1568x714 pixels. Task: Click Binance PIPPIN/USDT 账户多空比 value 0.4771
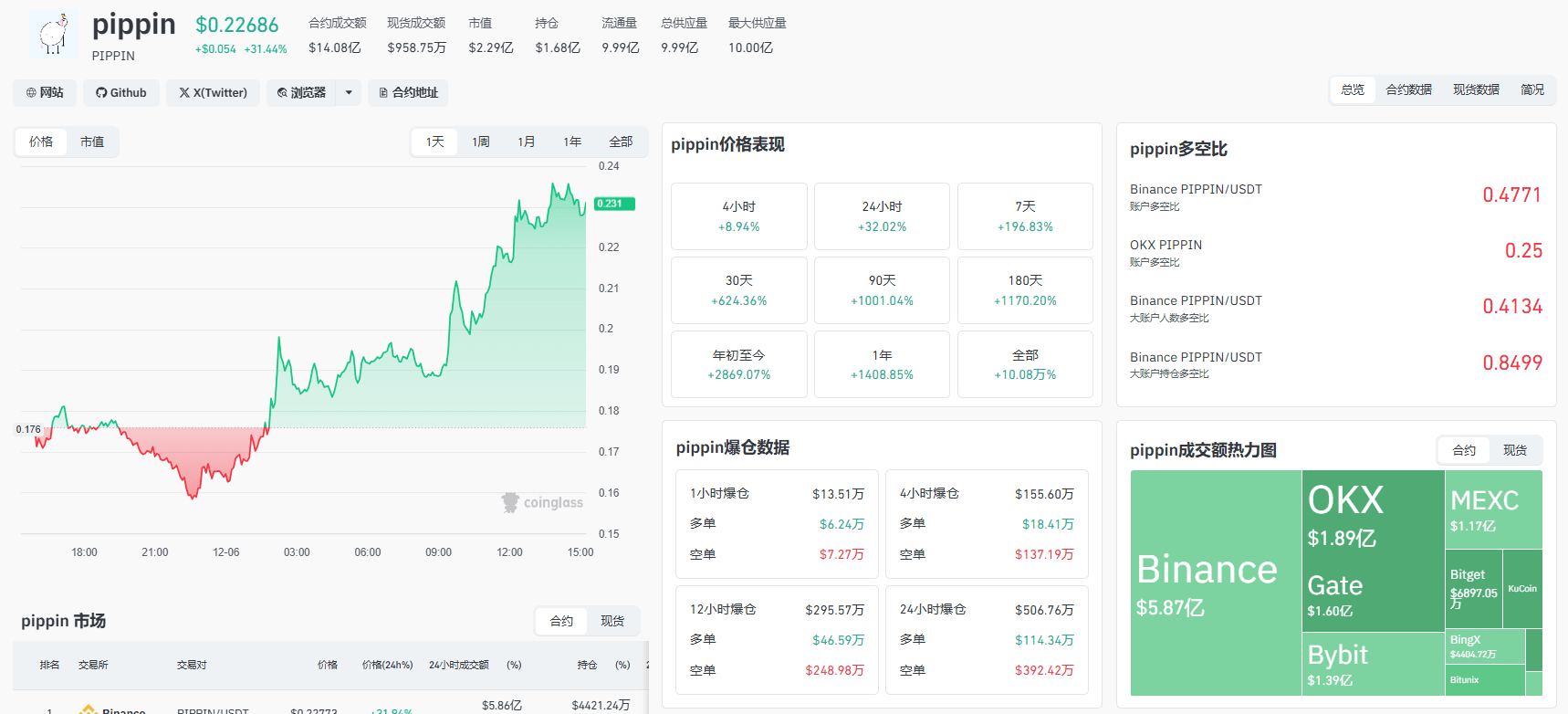tap(1512, 194)
